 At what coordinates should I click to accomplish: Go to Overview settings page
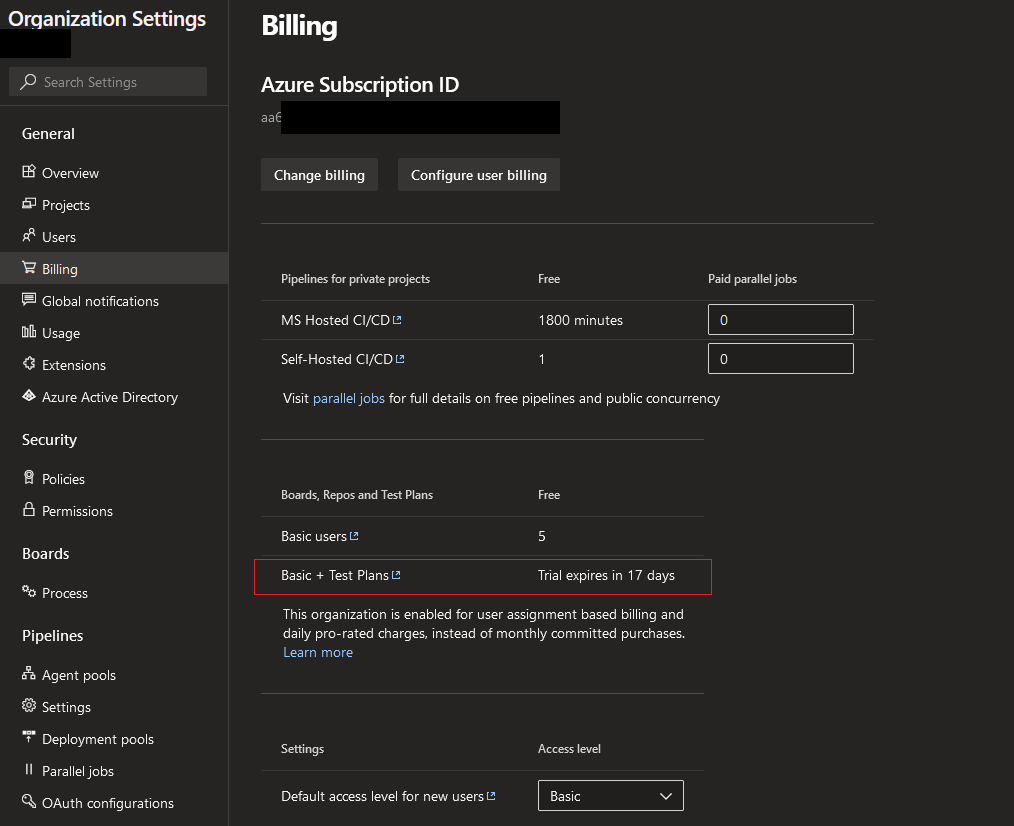point(70,173)
